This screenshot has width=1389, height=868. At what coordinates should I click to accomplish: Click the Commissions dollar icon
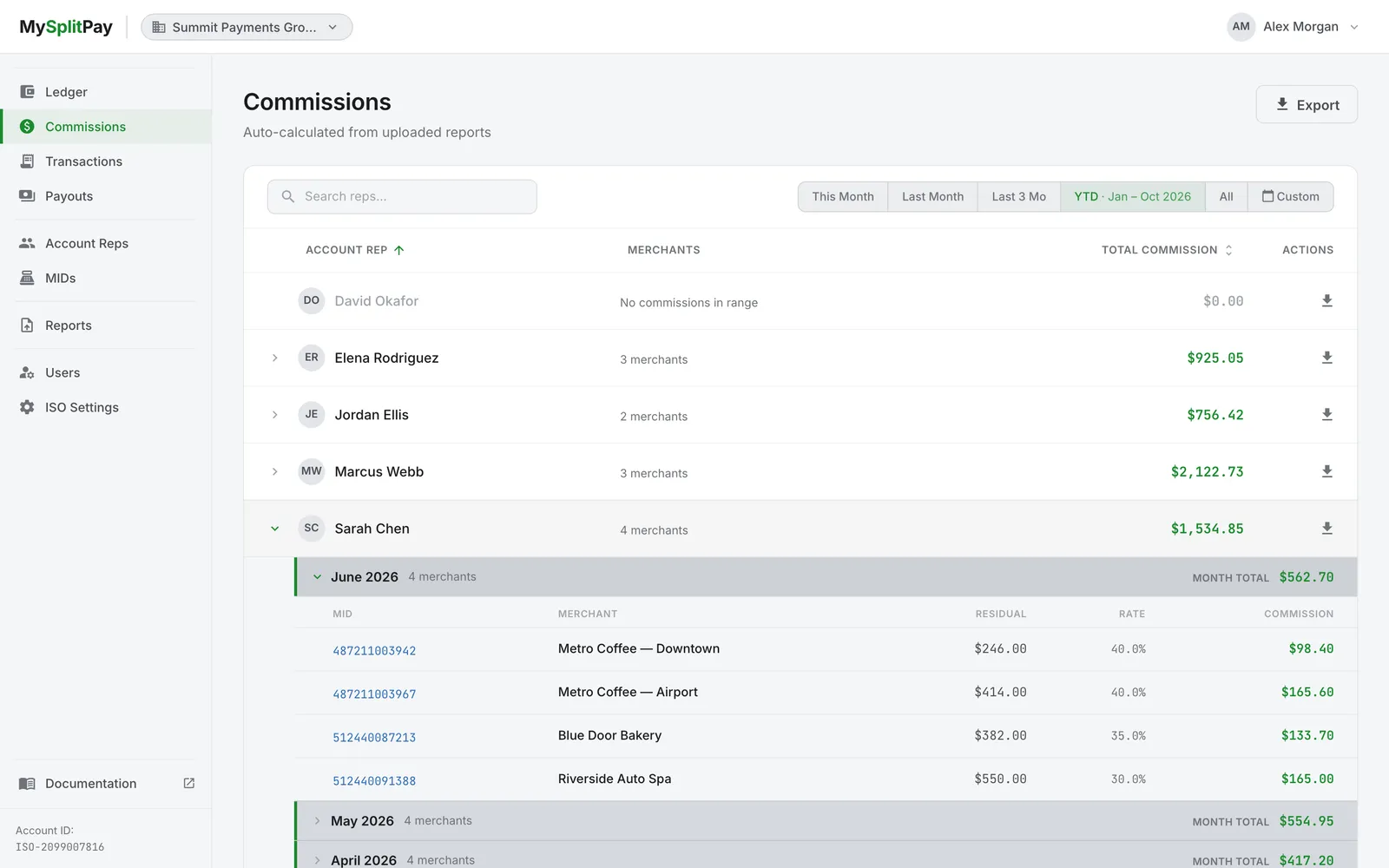pyautogui.click(x=27, y=127)
